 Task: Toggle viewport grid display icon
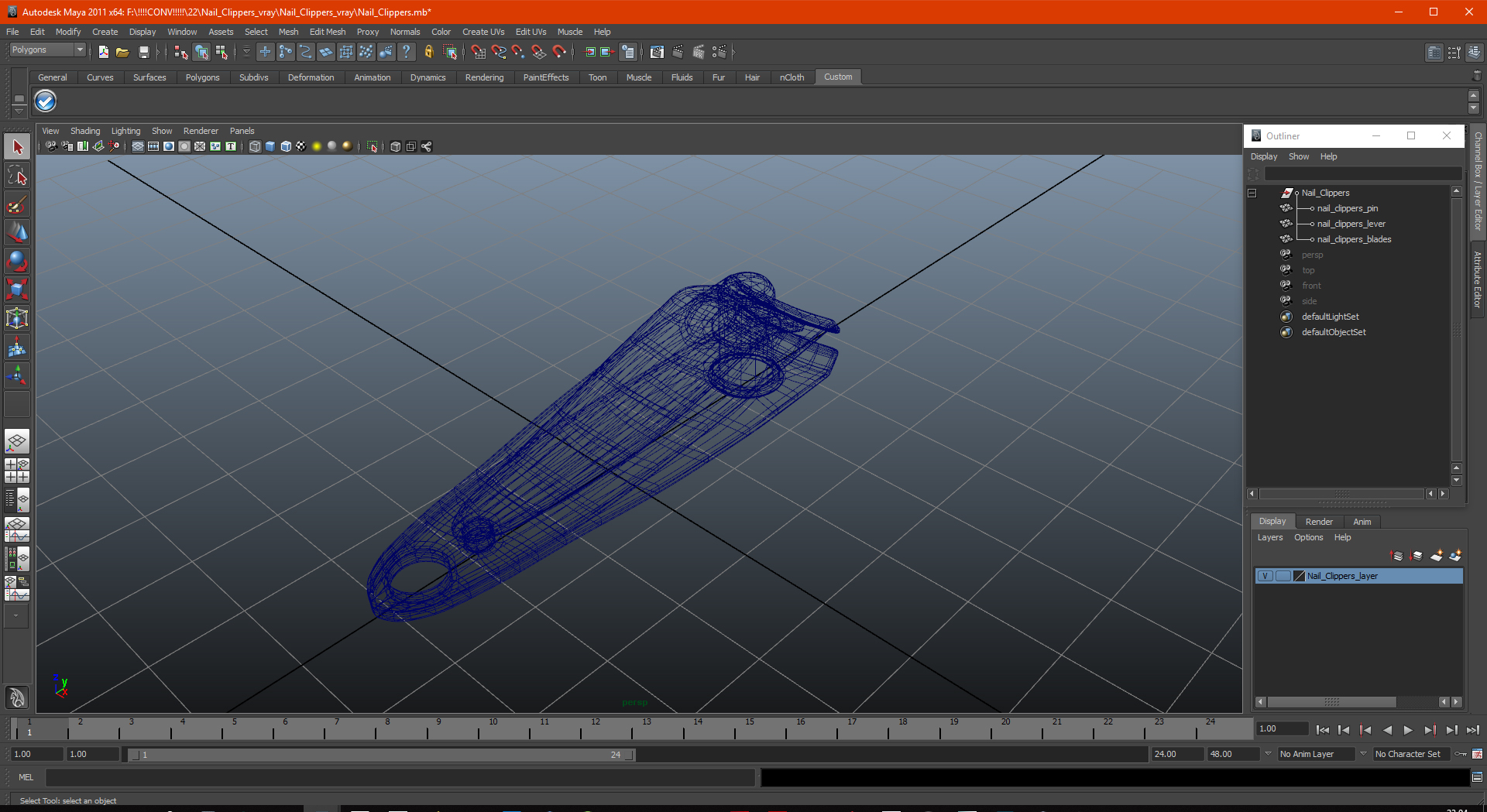(138, 146)
